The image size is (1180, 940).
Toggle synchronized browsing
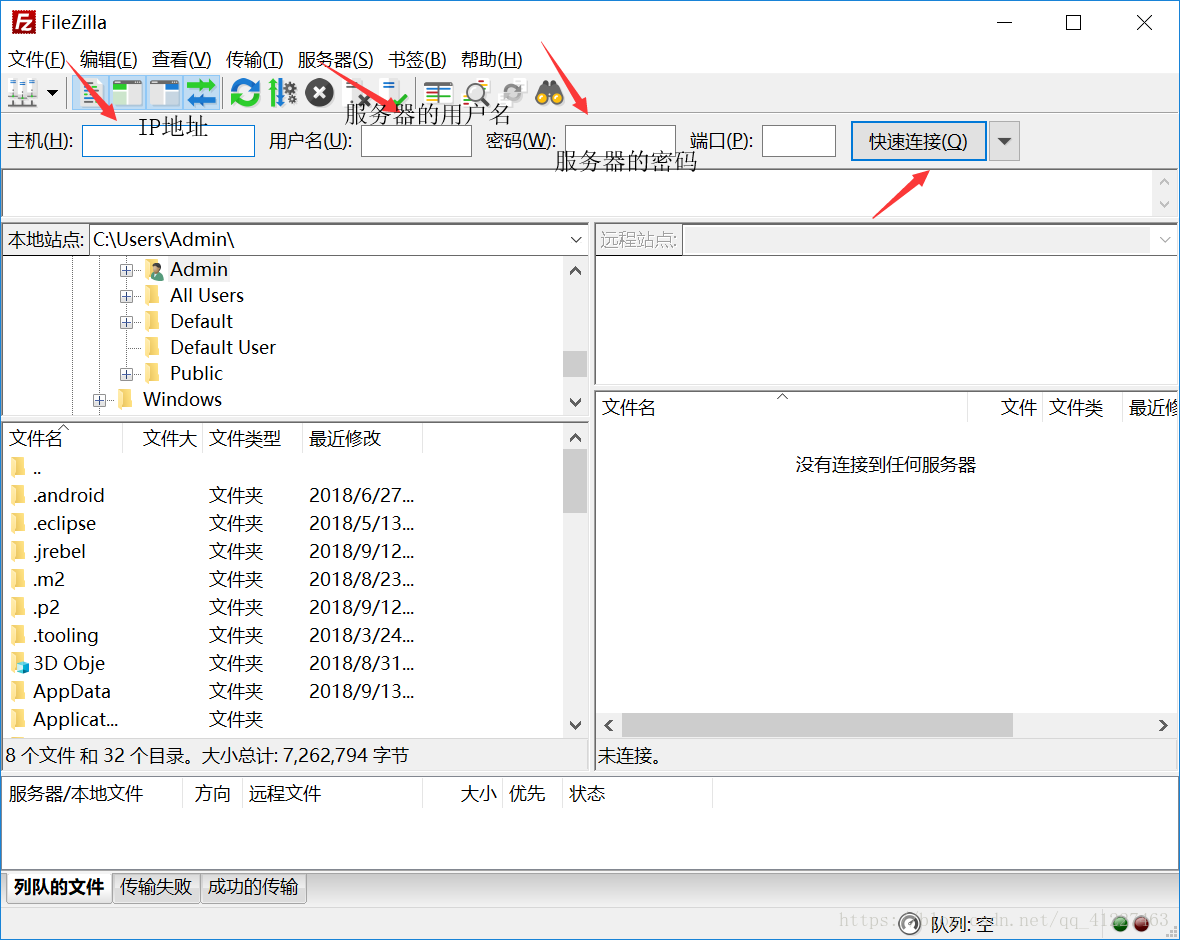click(512, 93)
